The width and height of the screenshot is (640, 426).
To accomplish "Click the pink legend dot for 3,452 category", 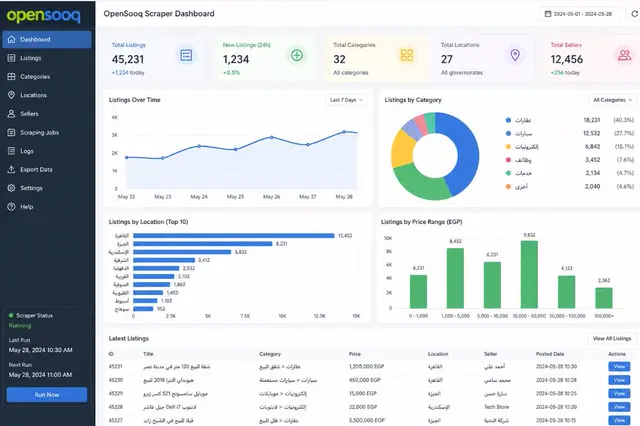I will 508,160.
